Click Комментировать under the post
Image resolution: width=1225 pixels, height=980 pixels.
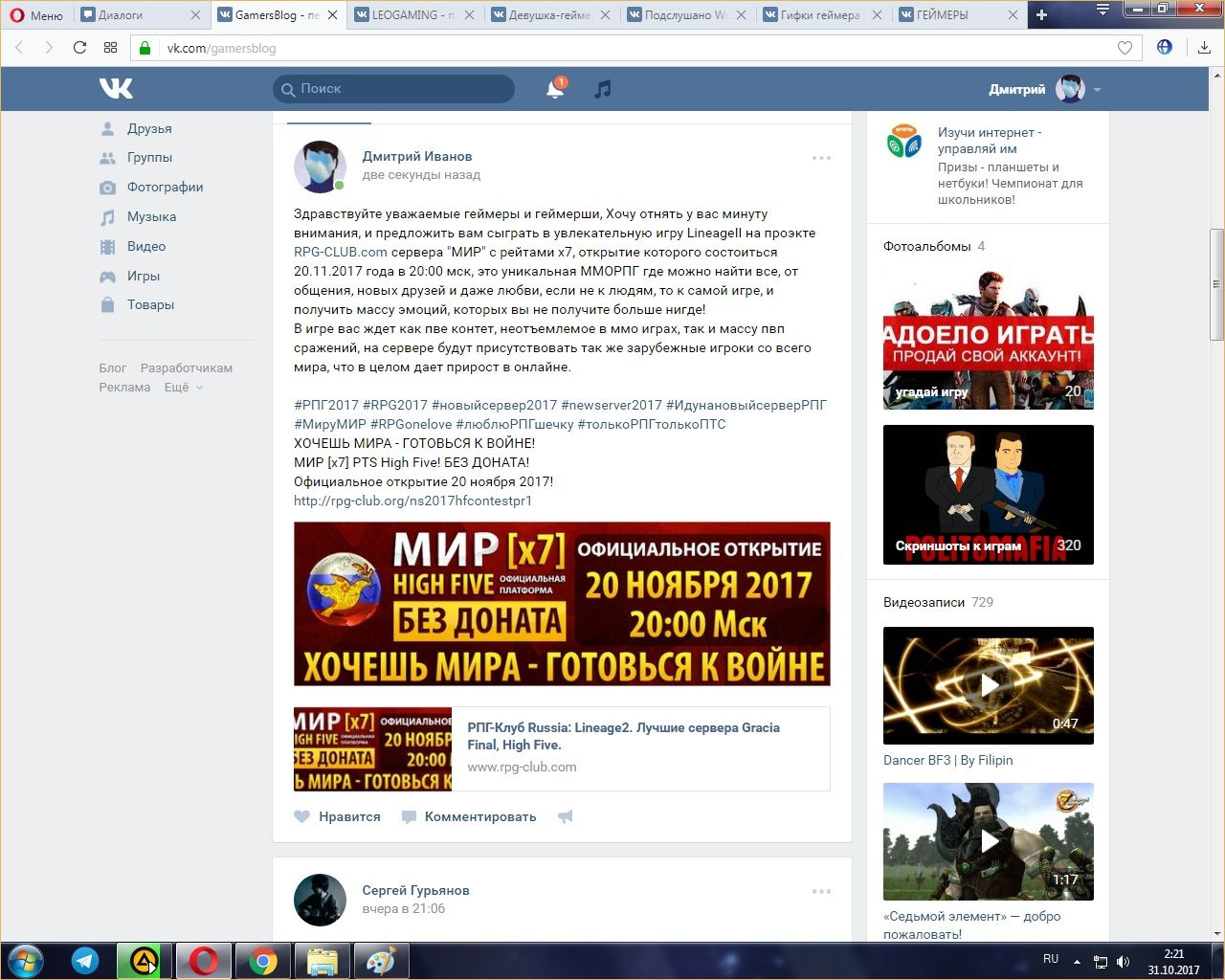tap(480, 817)
